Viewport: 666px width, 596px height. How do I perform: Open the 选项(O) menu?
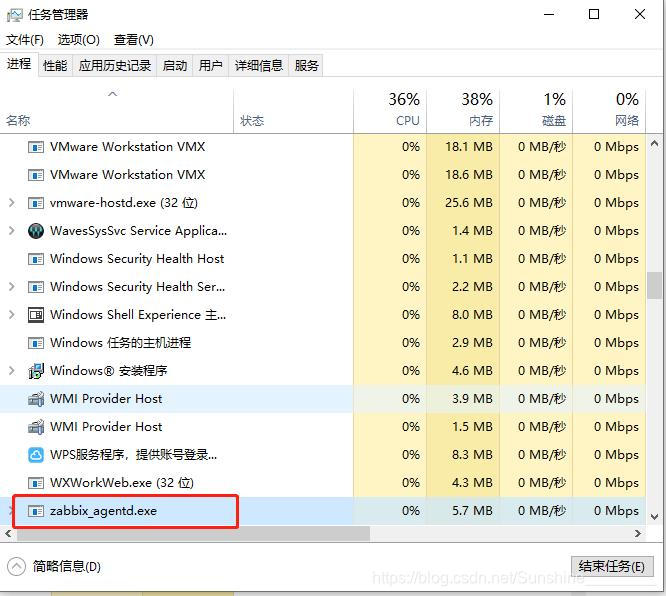(79, 40)
